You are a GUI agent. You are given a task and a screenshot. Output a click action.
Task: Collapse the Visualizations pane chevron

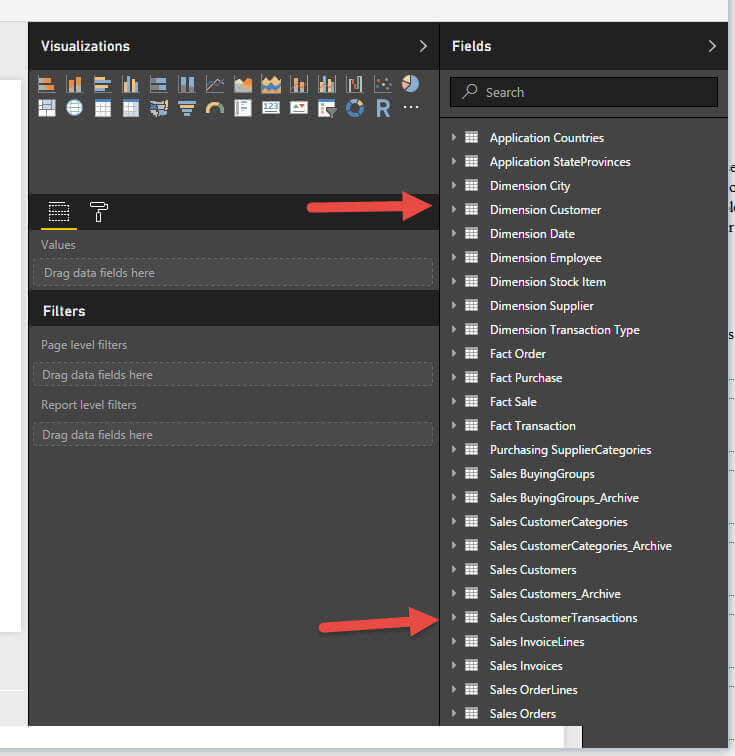(x=423, y=46)
